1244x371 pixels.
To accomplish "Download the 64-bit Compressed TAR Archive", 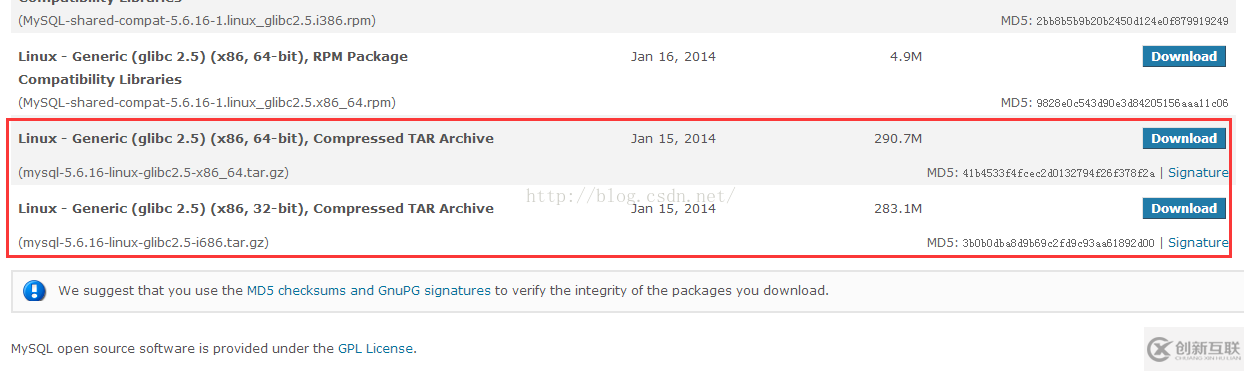I will click(x=1184, y=139).
